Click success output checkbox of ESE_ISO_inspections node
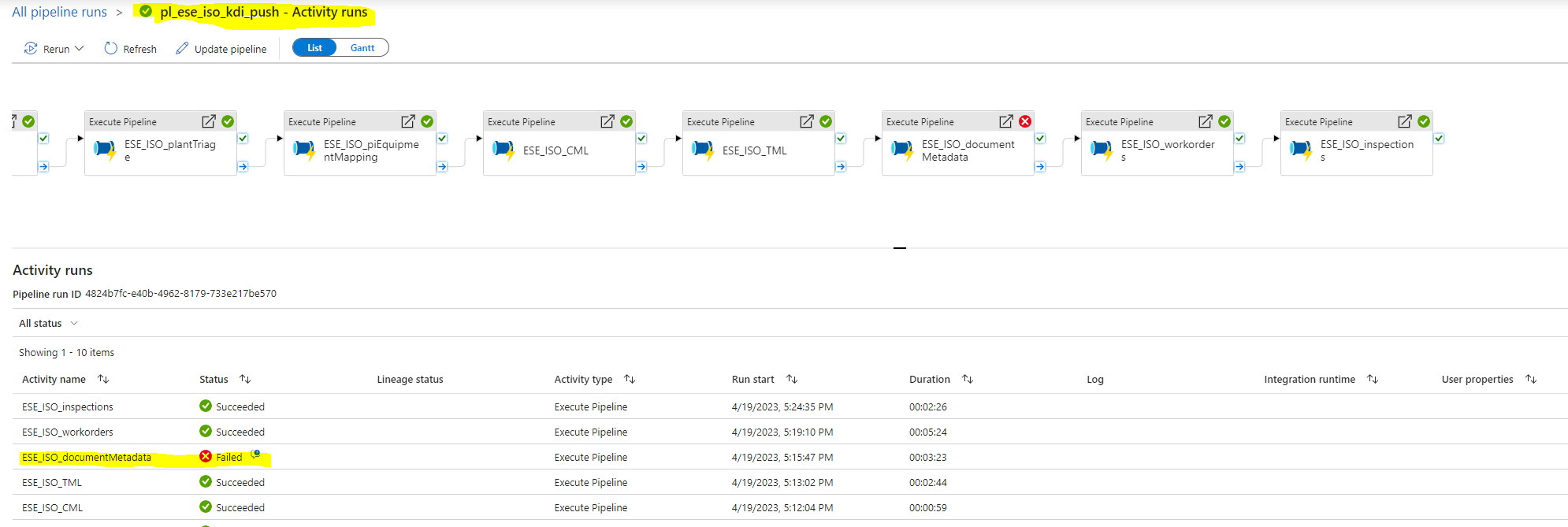 1439,139
